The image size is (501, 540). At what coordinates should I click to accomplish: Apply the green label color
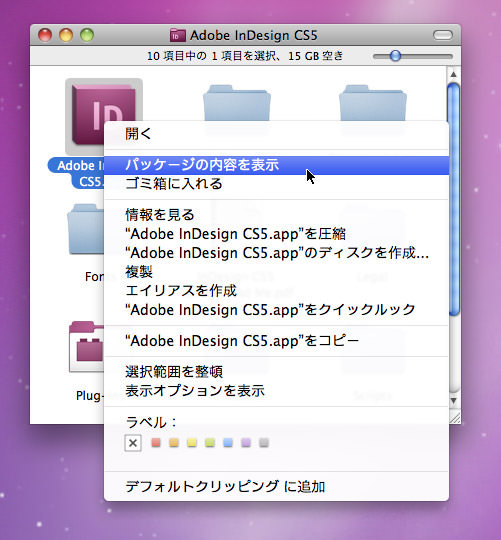210,443
